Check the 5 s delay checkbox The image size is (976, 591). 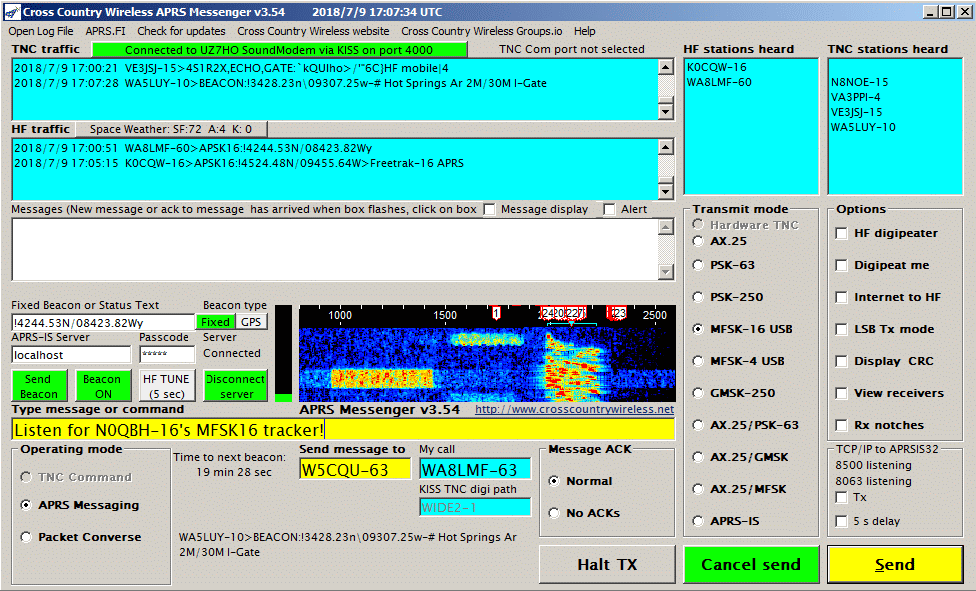click(842, 521)
